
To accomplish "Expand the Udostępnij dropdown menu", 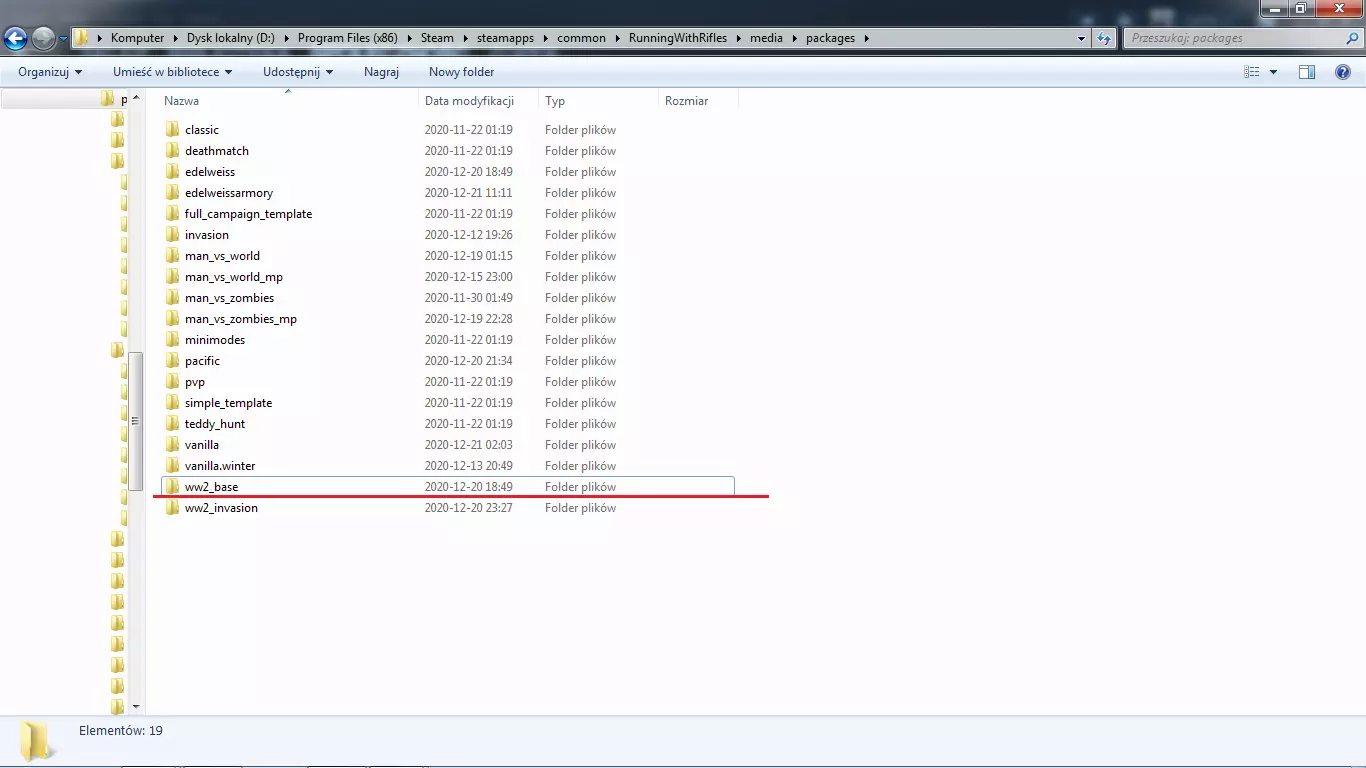I will 298,72.
